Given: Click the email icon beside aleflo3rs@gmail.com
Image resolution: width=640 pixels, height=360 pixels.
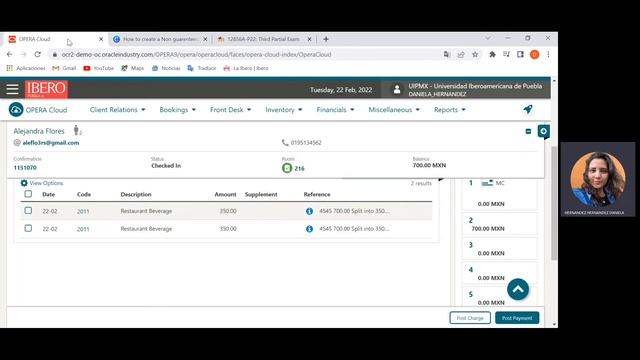Looking at the screenshot, I should (x=17, y=142).
